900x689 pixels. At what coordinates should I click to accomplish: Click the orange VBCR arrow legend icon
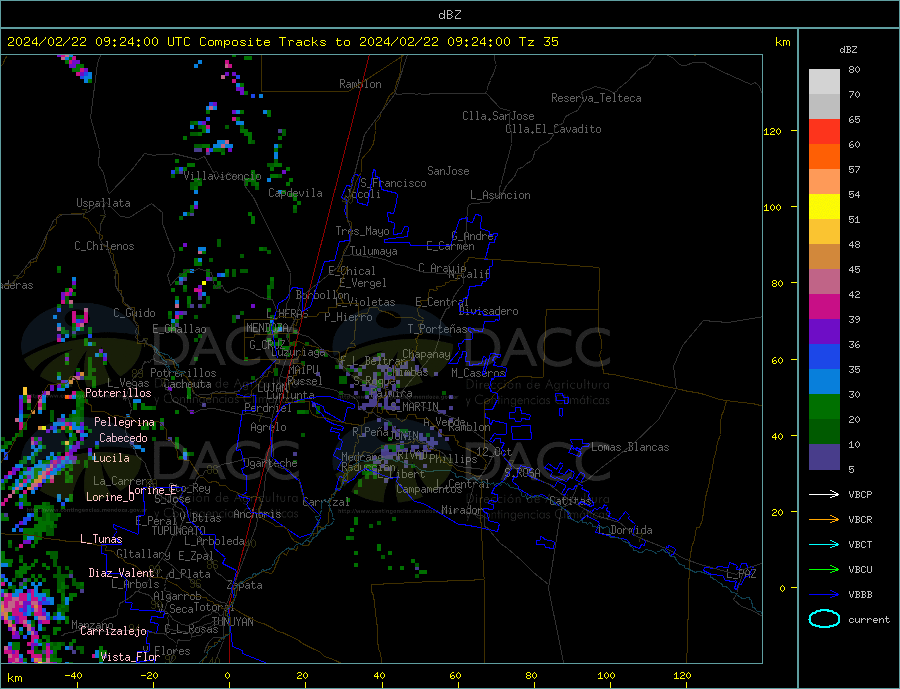[824, 519]
